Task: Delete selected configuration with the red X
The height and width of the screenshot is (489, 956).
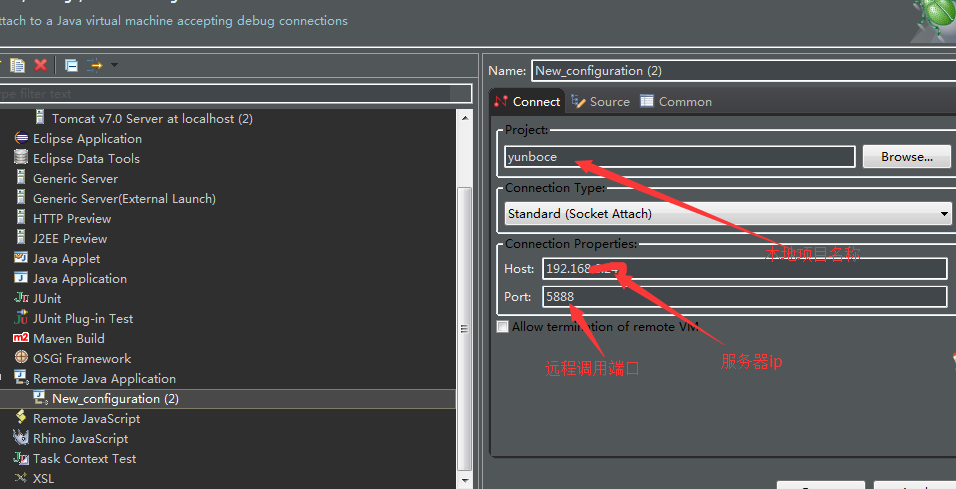Action: pyautogui.click(x=40, y=65)
